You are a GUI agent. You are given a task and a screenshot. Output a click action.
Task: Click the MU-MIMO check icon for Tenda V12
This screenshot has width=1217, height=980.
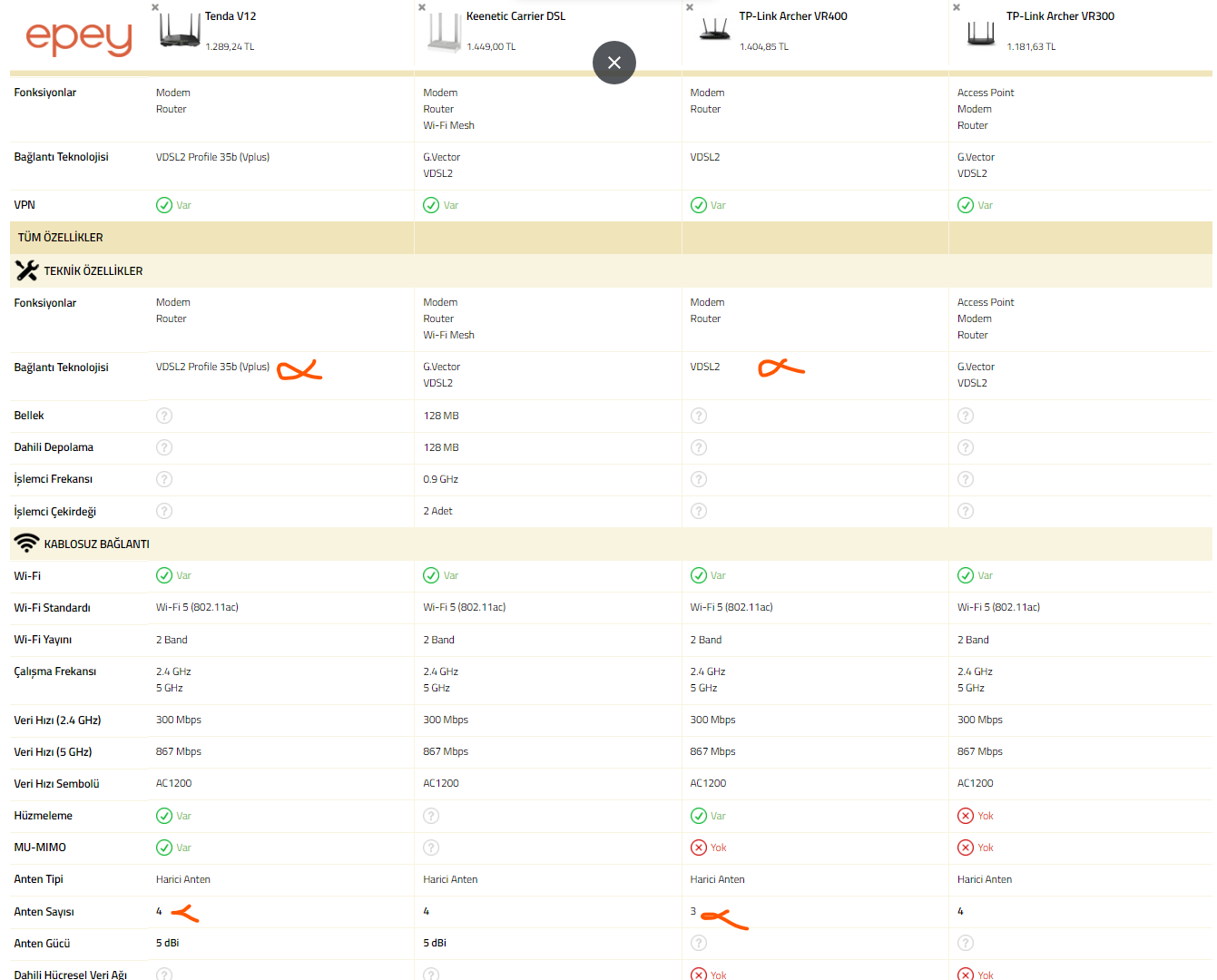tap(164, 848)
